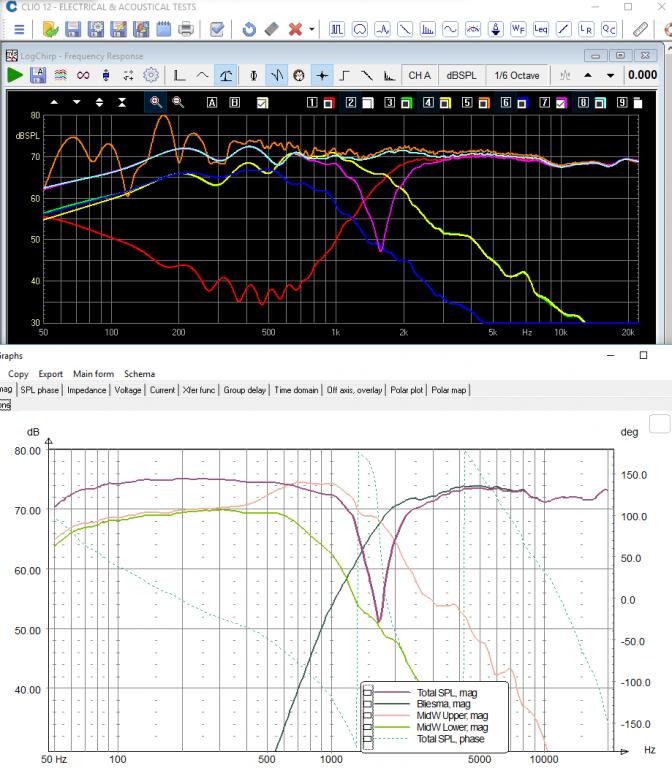Click the 0.000 offset value field
The height and width of the screenshot is (768, 672).
click(x=642, y=75)
